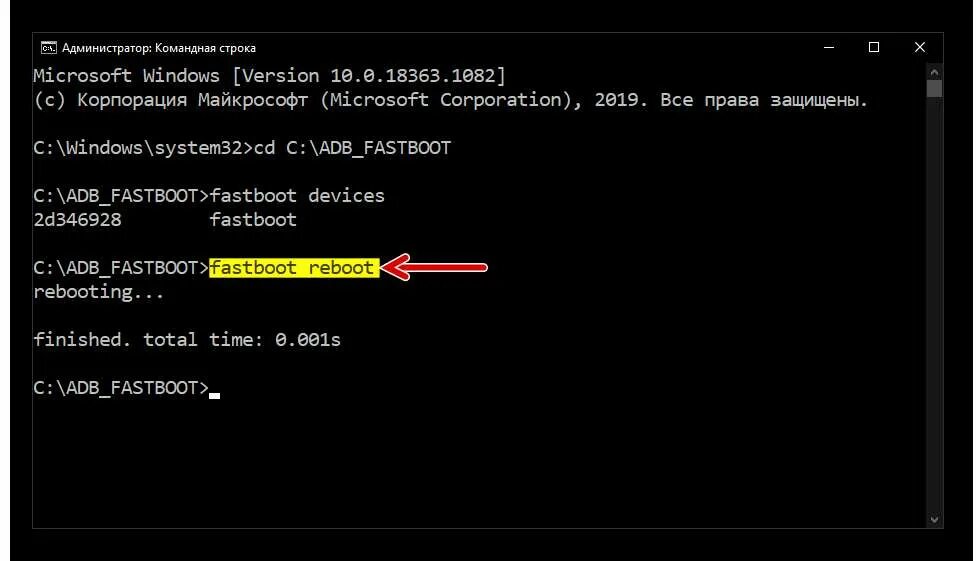
Task: Click the scrollbar up arrow
Action: (x=934, y=72)
